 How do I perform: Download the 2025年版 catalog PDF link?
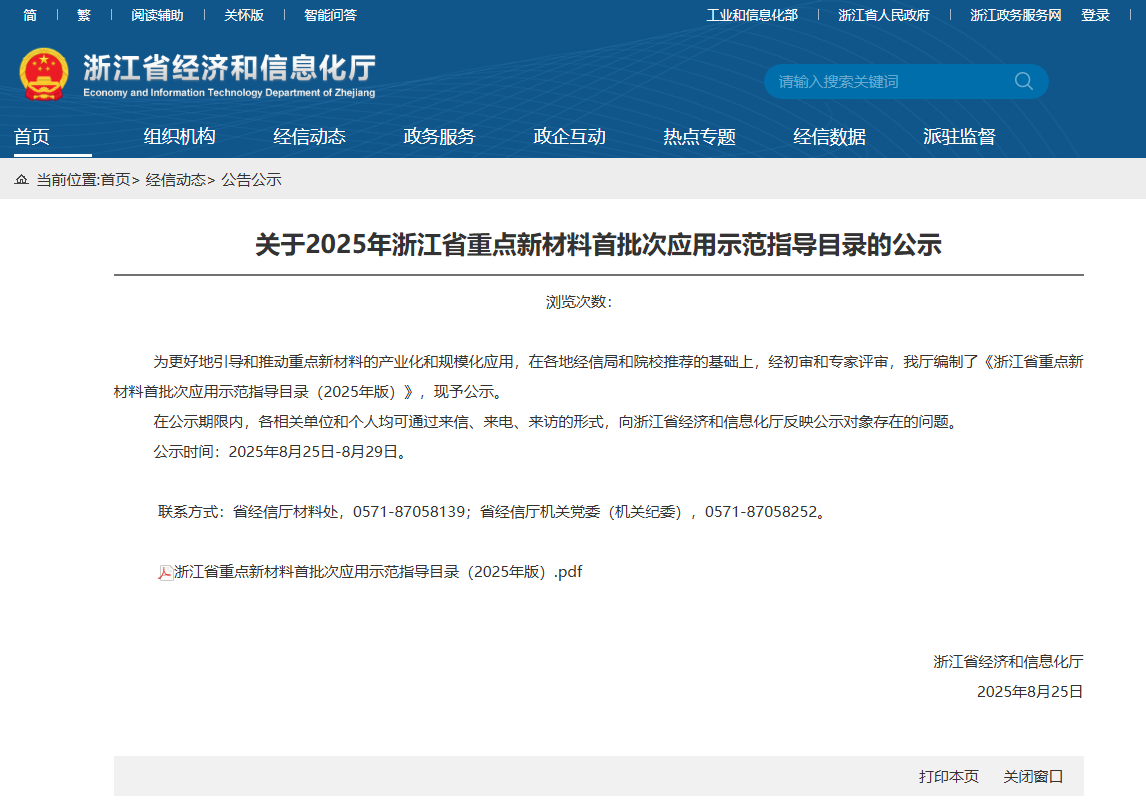[x=377, y=572]
